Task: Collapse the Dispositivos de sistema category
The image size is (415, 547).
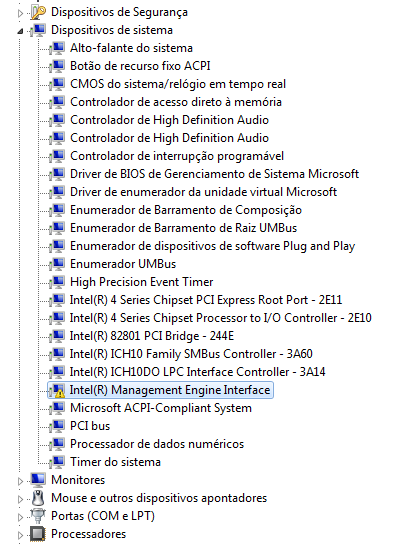Action: point(20,31)
